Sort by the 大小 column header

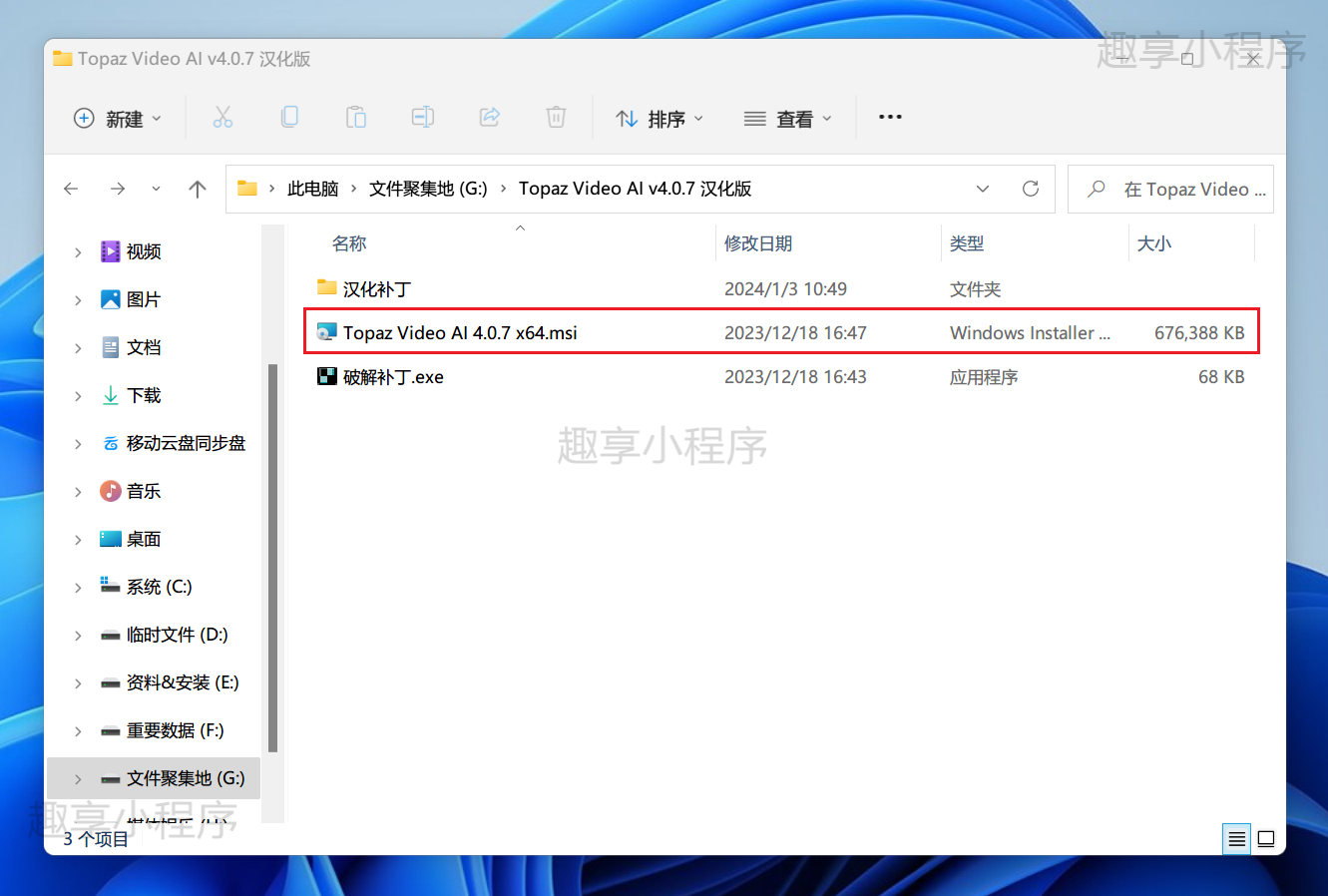1154,243
